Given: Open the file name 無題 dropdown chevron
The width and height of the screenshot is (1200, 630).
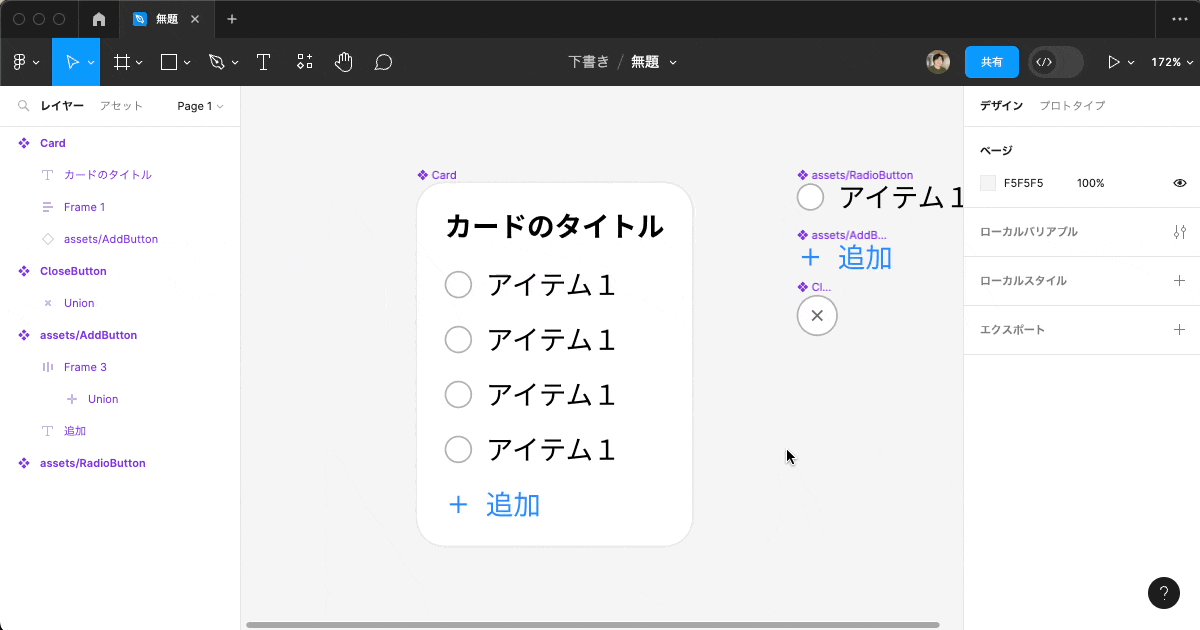Looking at the screenshot, I should coord(673,62).
